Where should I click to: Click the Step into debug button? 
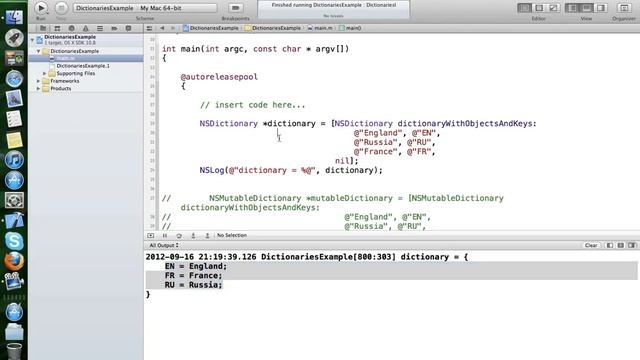click(193, 236)
